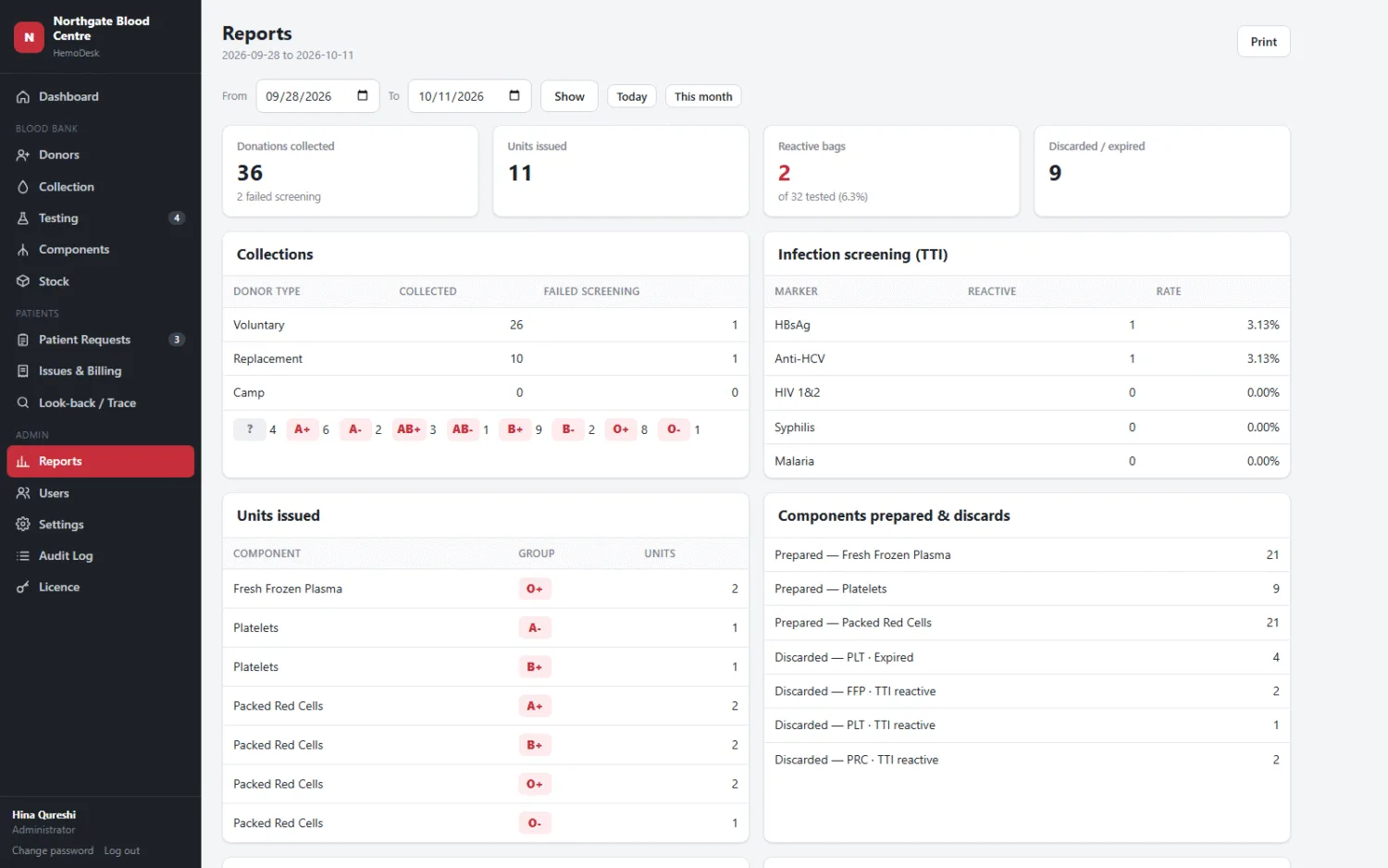Click the Dashboard home icon

coord(23,97)
